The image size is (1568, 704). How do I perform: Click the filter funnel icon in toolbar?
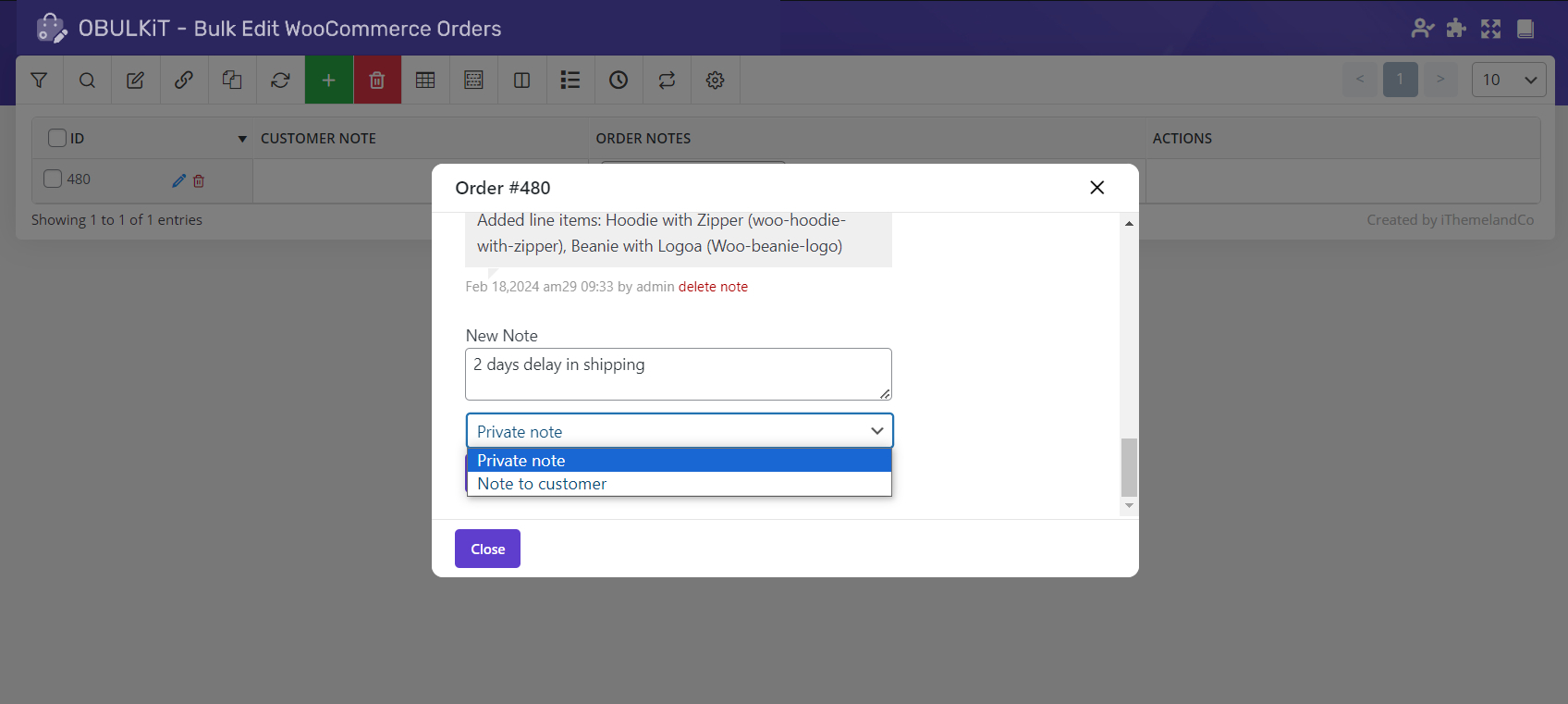39,80
